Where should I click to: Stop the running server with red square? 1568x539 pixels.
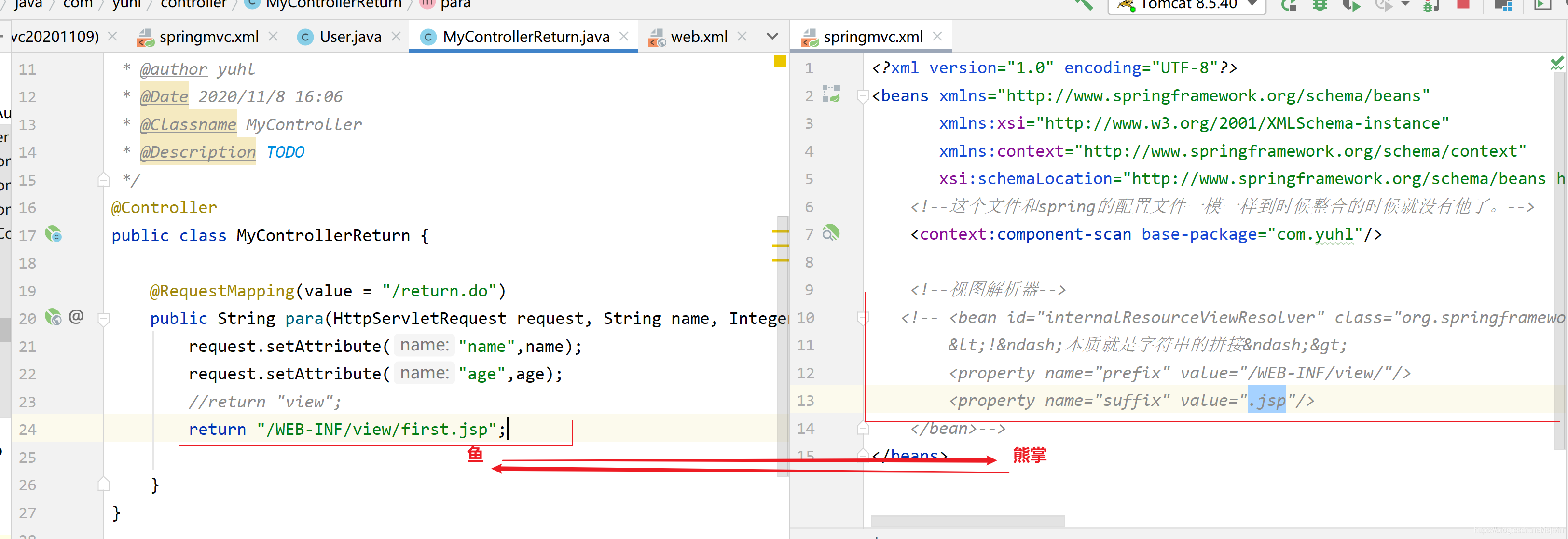coord(1463,4)
